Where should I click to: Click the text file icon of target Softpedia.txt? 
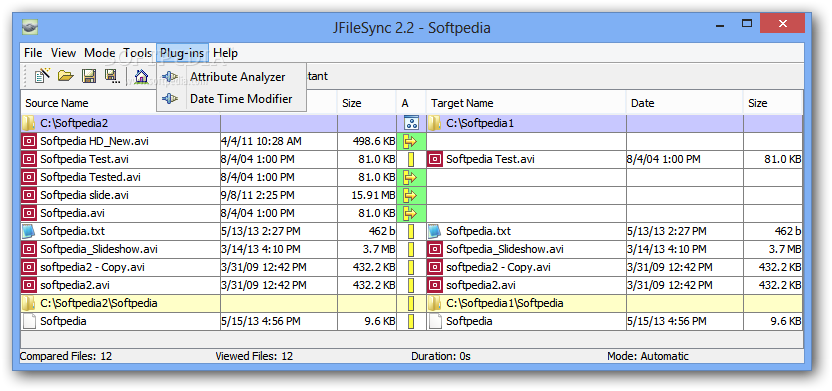[435, 231]
